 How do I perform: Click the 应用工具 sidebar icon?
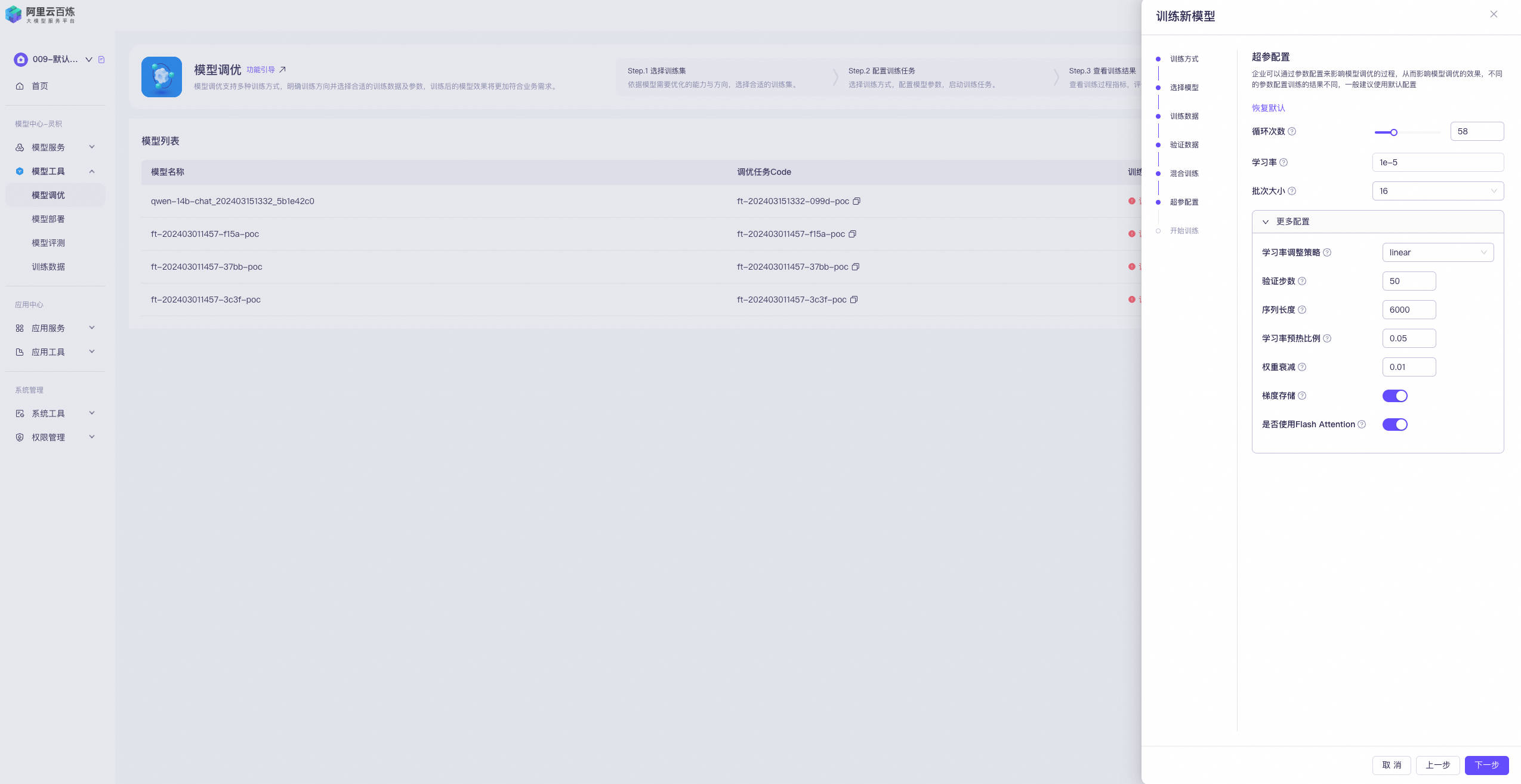click(20, 352)
